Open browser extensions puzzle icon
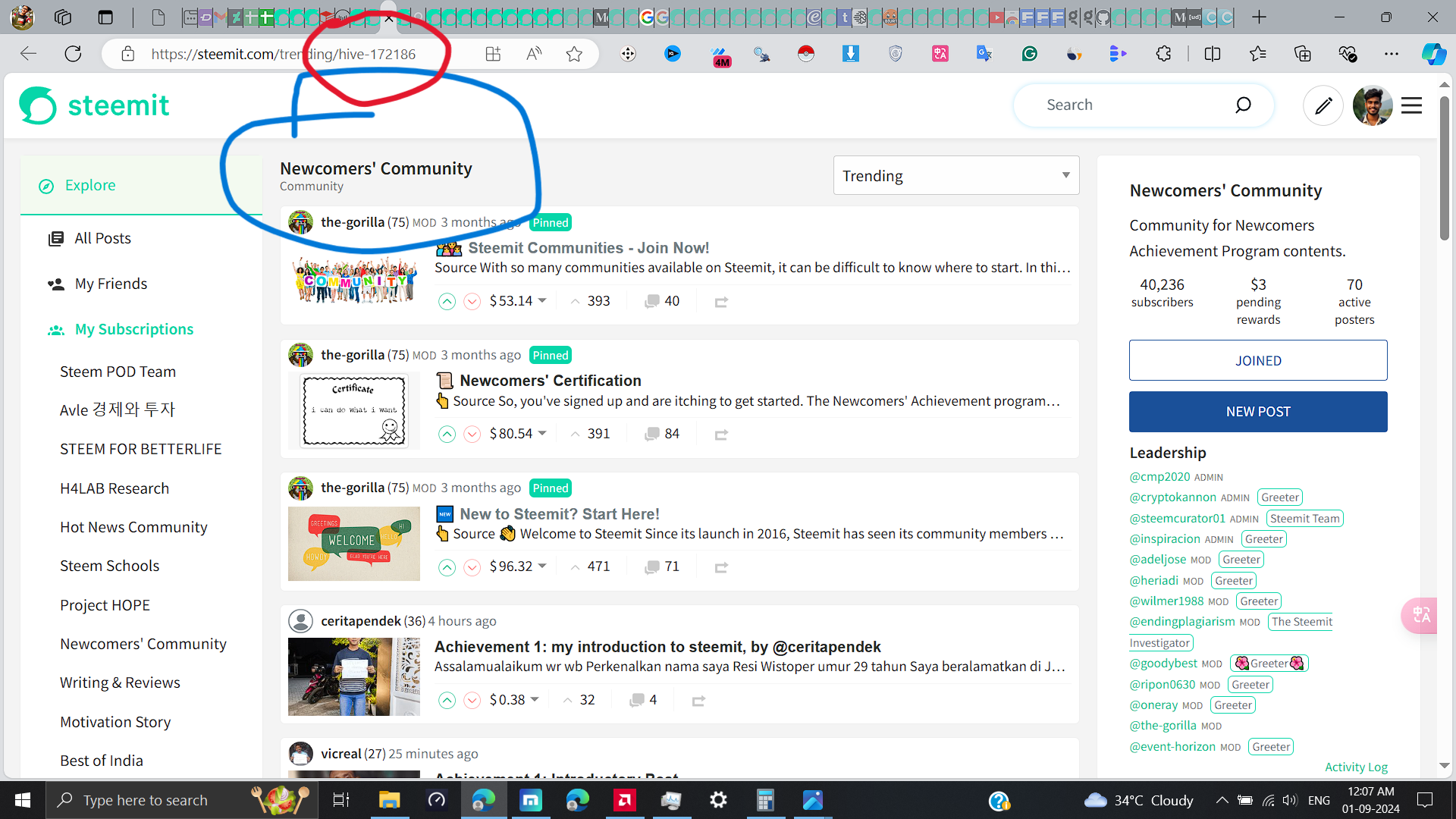The width and height of the screenshot is (1456, 819). tap(1163, 54)
